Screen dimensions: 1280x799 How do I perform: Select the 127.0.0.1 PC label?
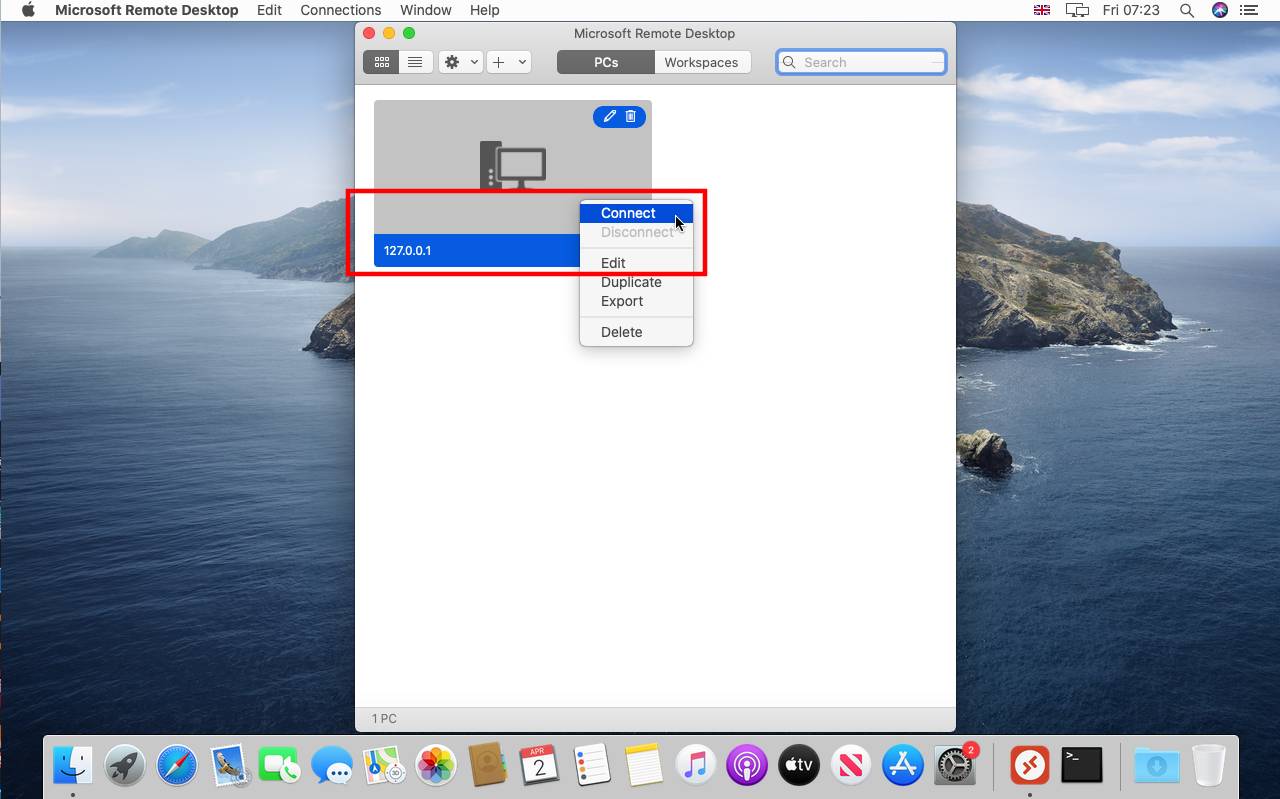[x=408, y=251]
